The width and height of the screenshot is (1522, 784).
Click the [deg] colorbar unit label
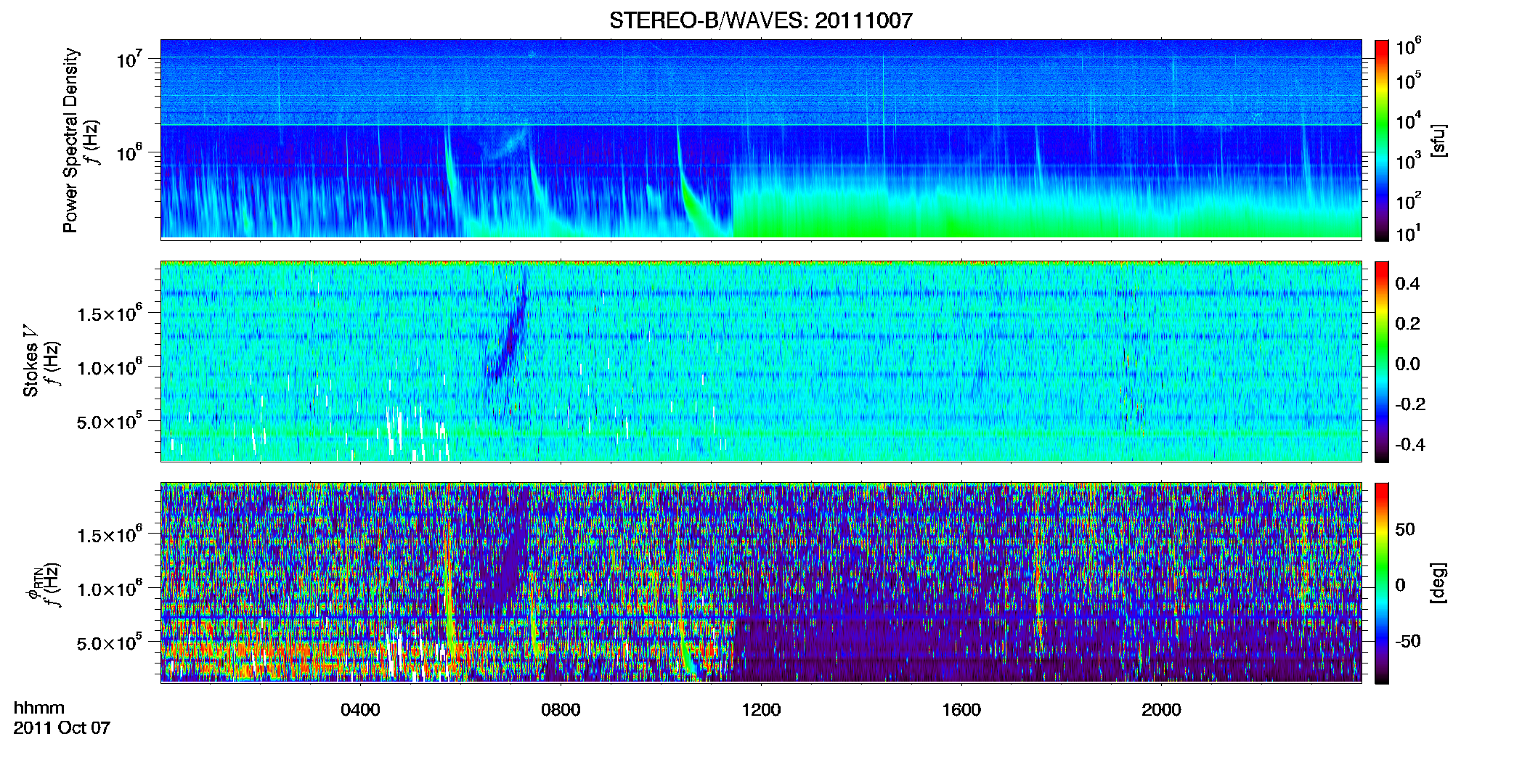(x=1438, y=583)
